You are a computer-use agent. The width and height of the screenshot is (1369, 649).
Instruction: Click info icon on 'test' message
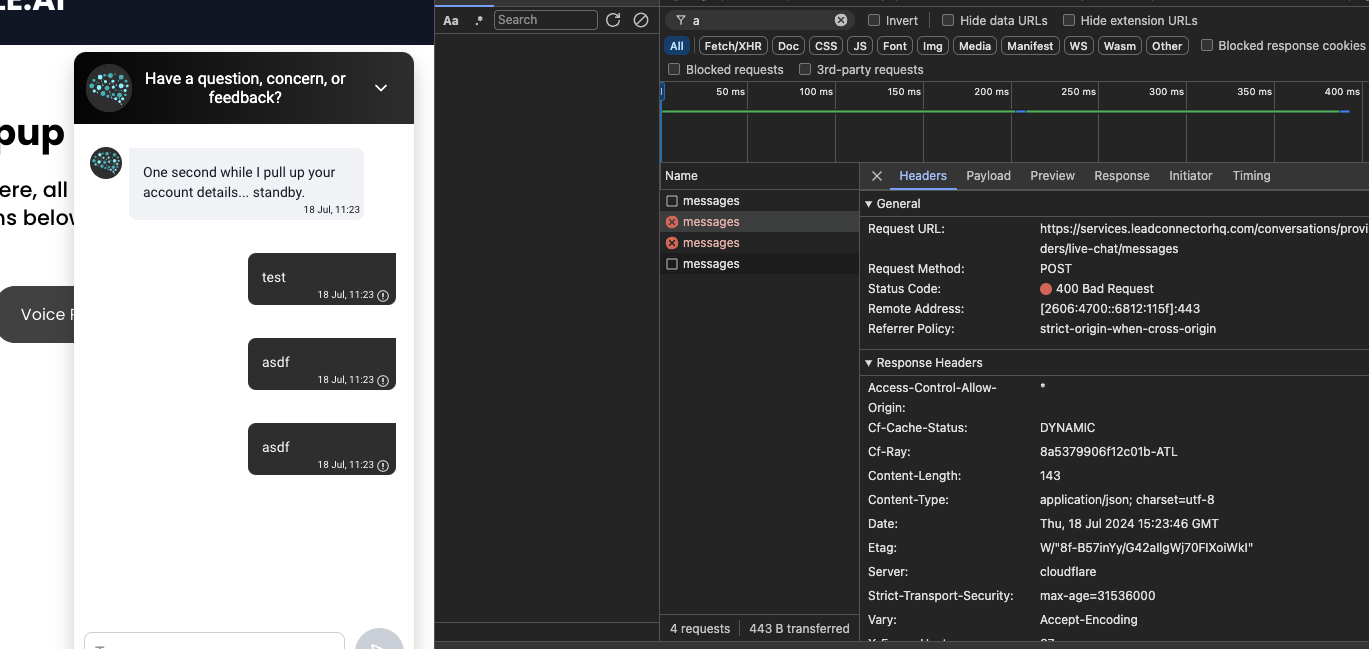click(x=383, y=296)
